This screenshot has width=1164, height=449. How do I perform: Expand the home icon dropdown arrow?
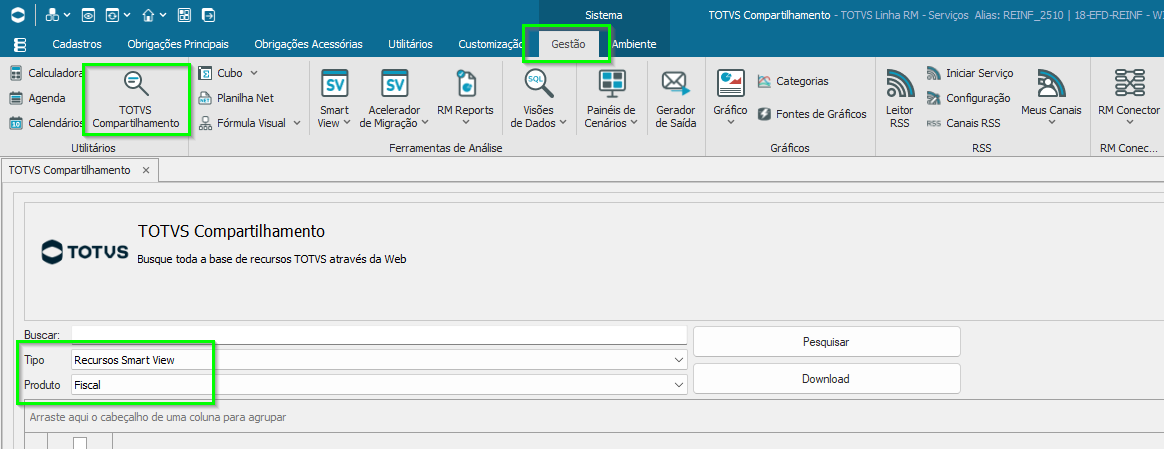163,14
